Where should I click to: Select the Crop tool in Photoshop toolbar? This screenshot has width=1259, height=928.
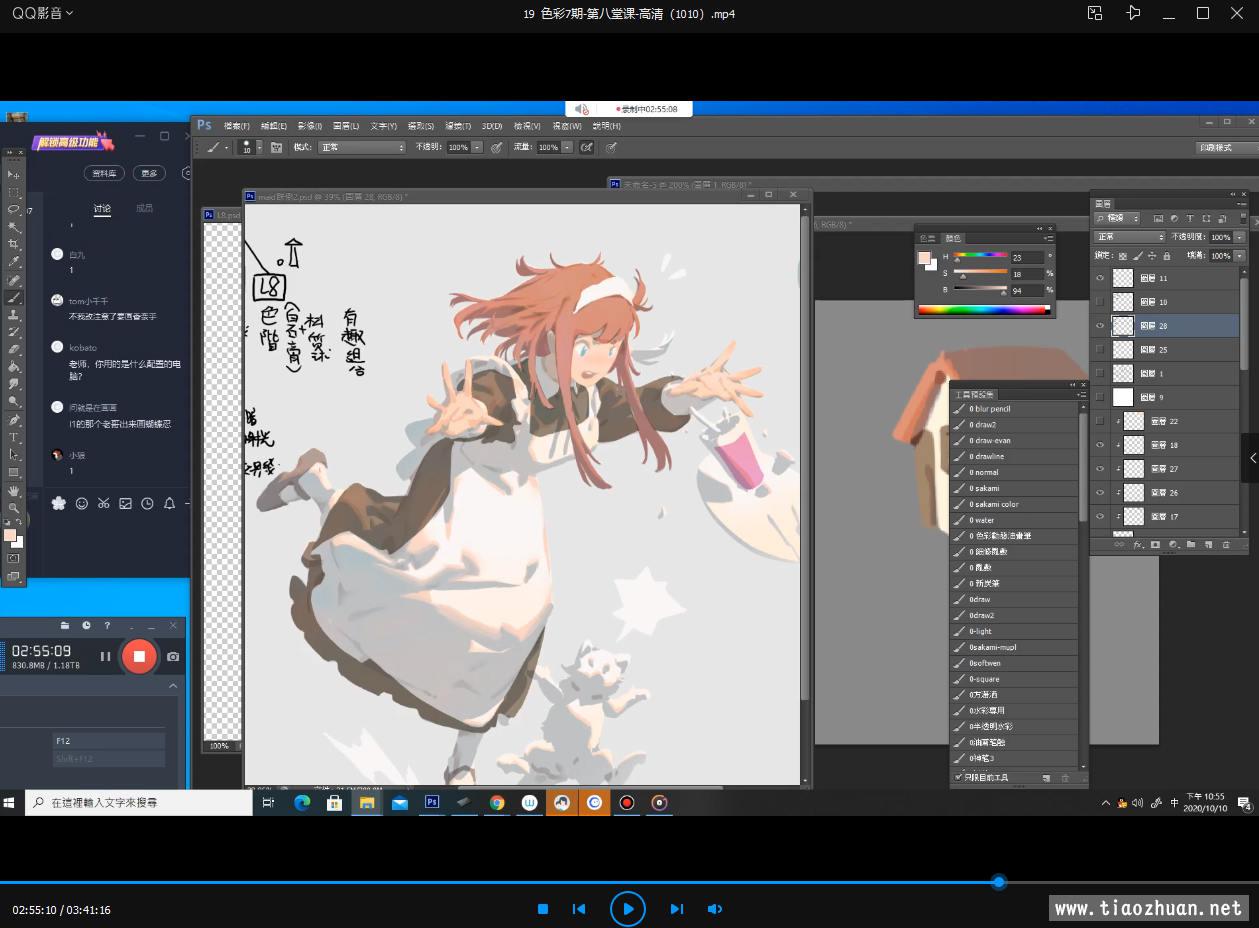pyautogui.click(x=14, y=244)
